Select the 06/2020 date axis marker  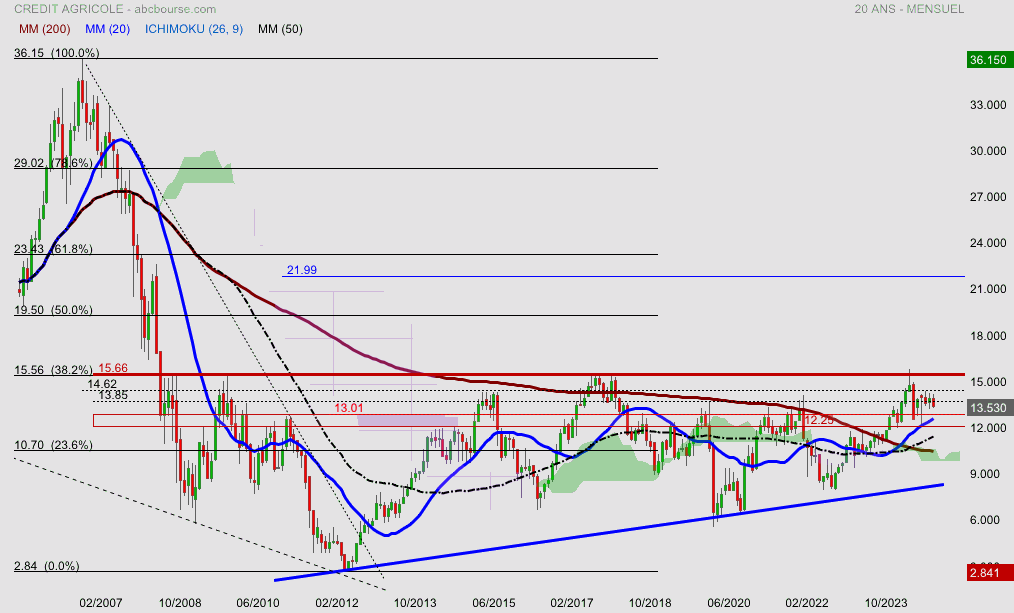tap(728, 604)
